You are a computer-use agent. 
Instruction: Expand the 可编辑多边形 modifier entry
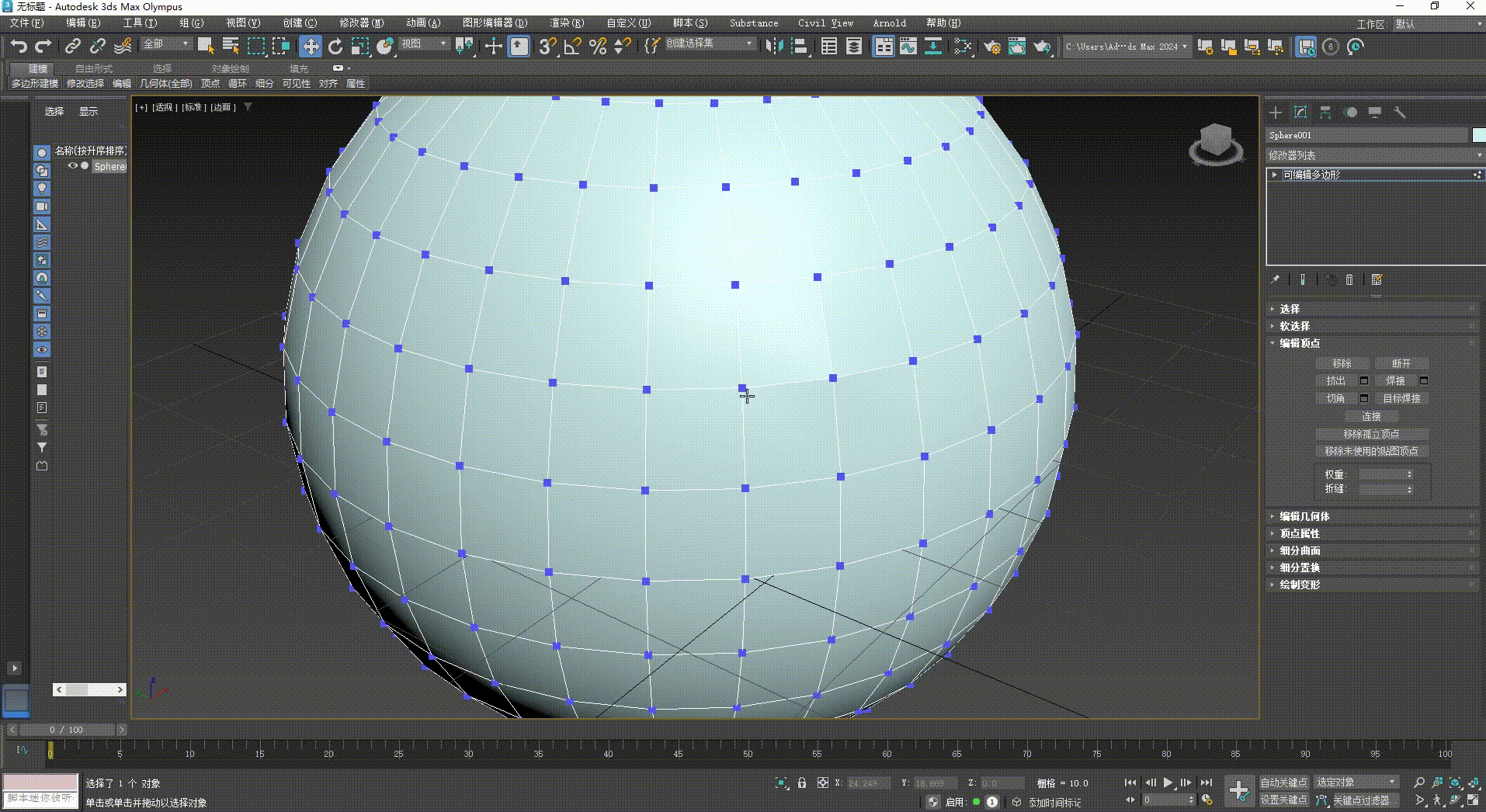[1274, 175]
